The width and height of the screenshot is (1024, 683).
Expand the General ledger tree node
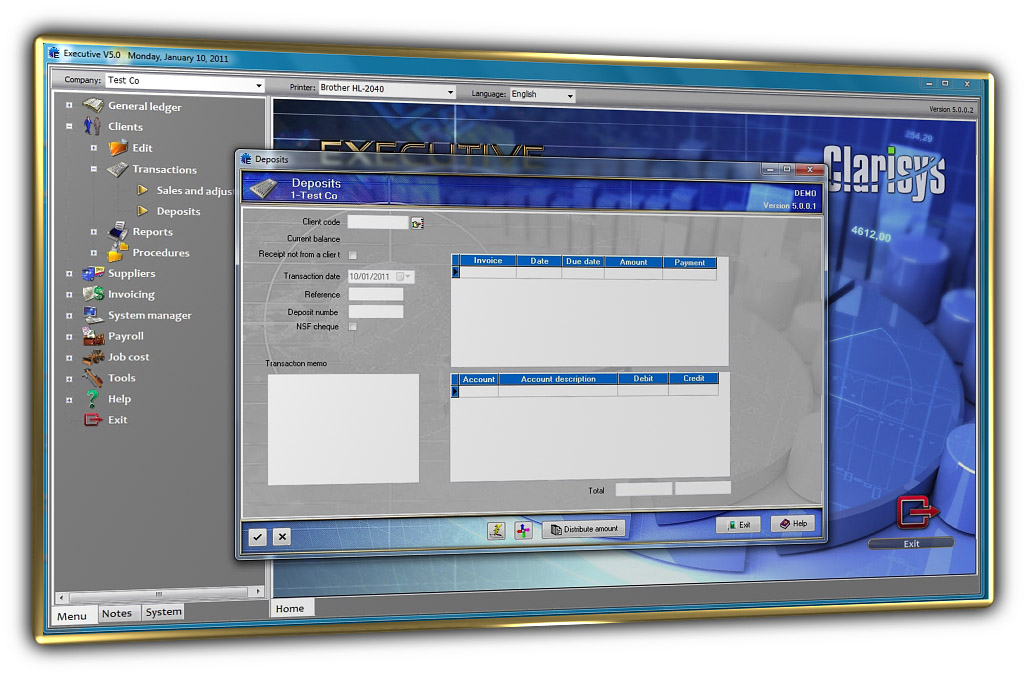(69, 104)
